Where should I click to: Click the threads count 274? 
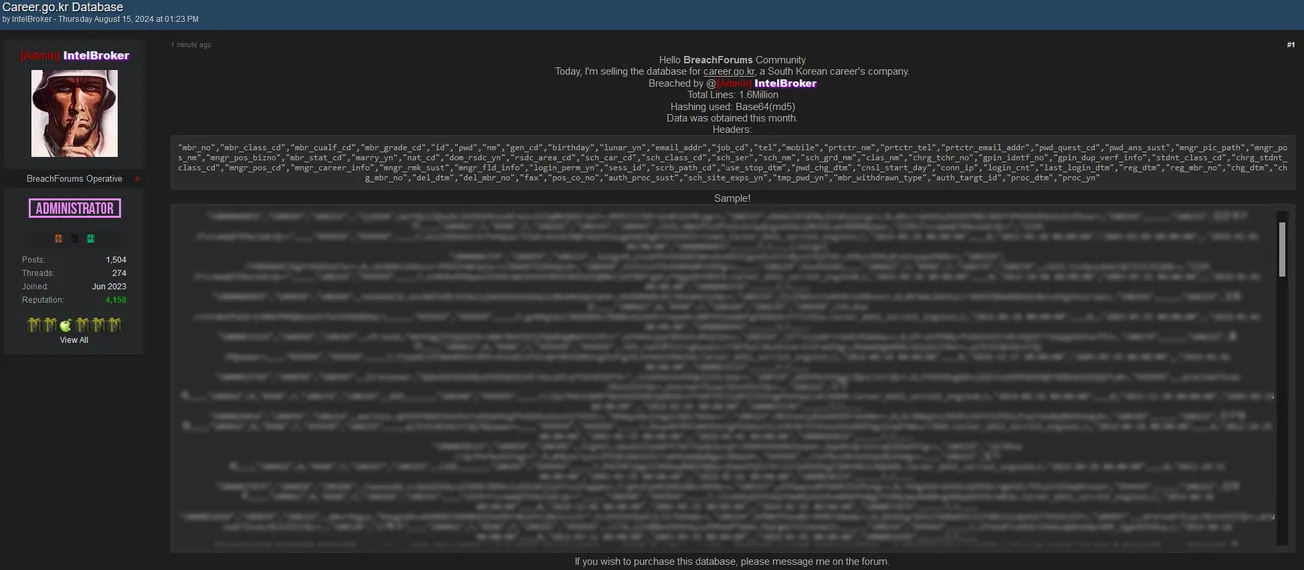click(x=119, y=273)
